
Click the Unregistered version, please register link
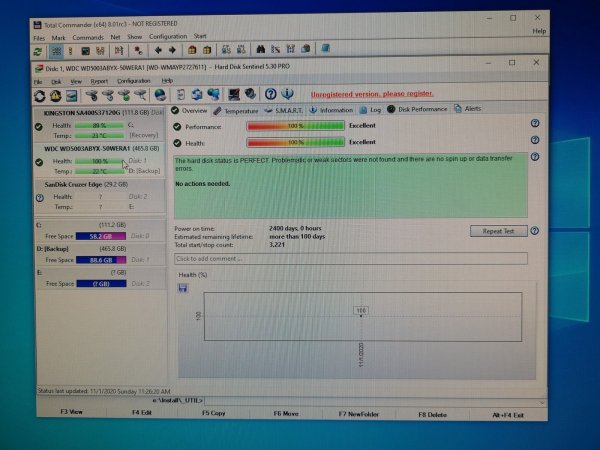point(372,94)
